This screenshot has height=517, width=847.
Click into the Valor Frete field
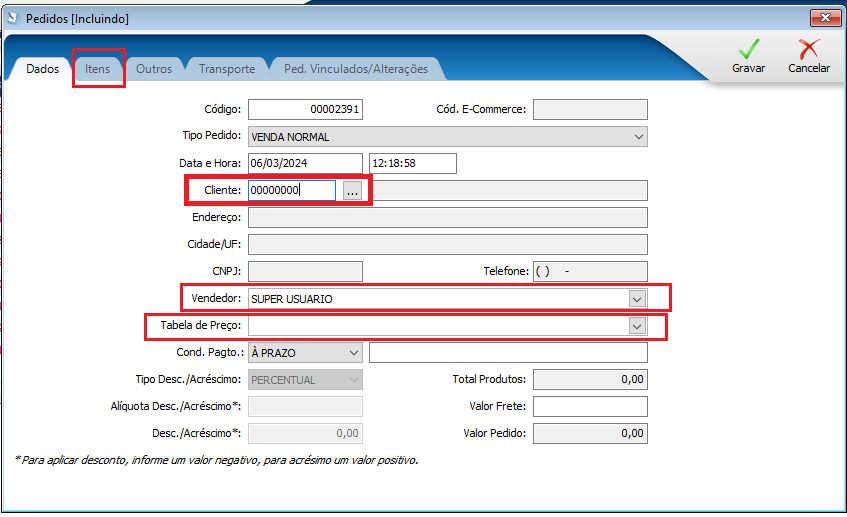tap(590, 406)
